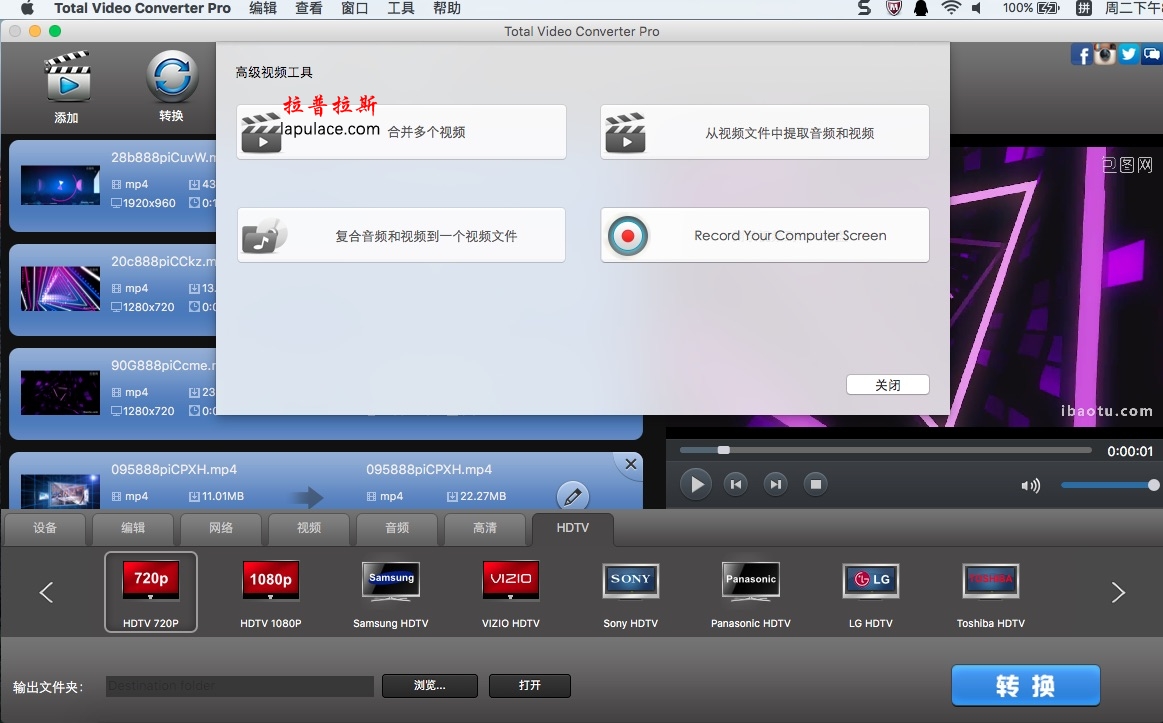
Task: Switch to the 设备 (Devices) tab
Action: coord(45,528)
